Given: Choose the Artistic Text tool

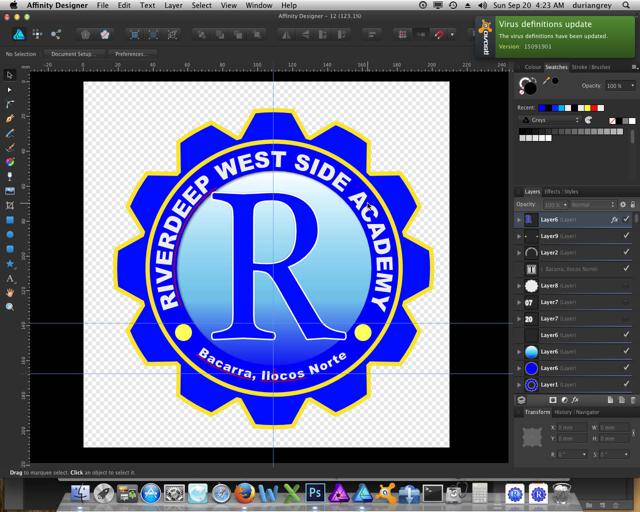Looking at the screenshot, I should pos(10,277).
